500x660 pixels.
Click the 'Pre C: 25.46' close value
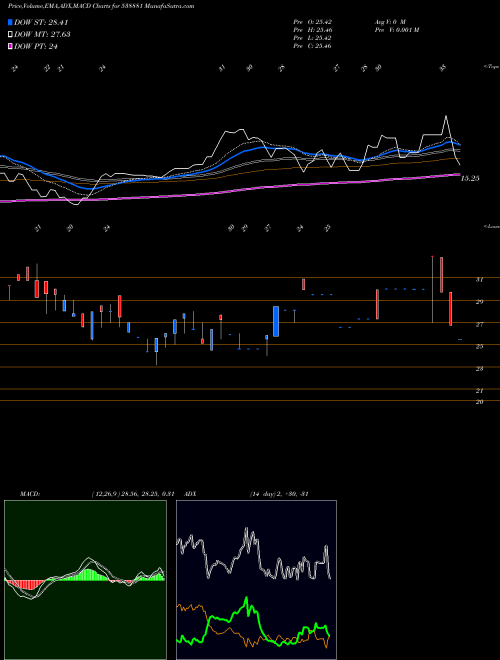pyautogui.click(x=312, y=45)
